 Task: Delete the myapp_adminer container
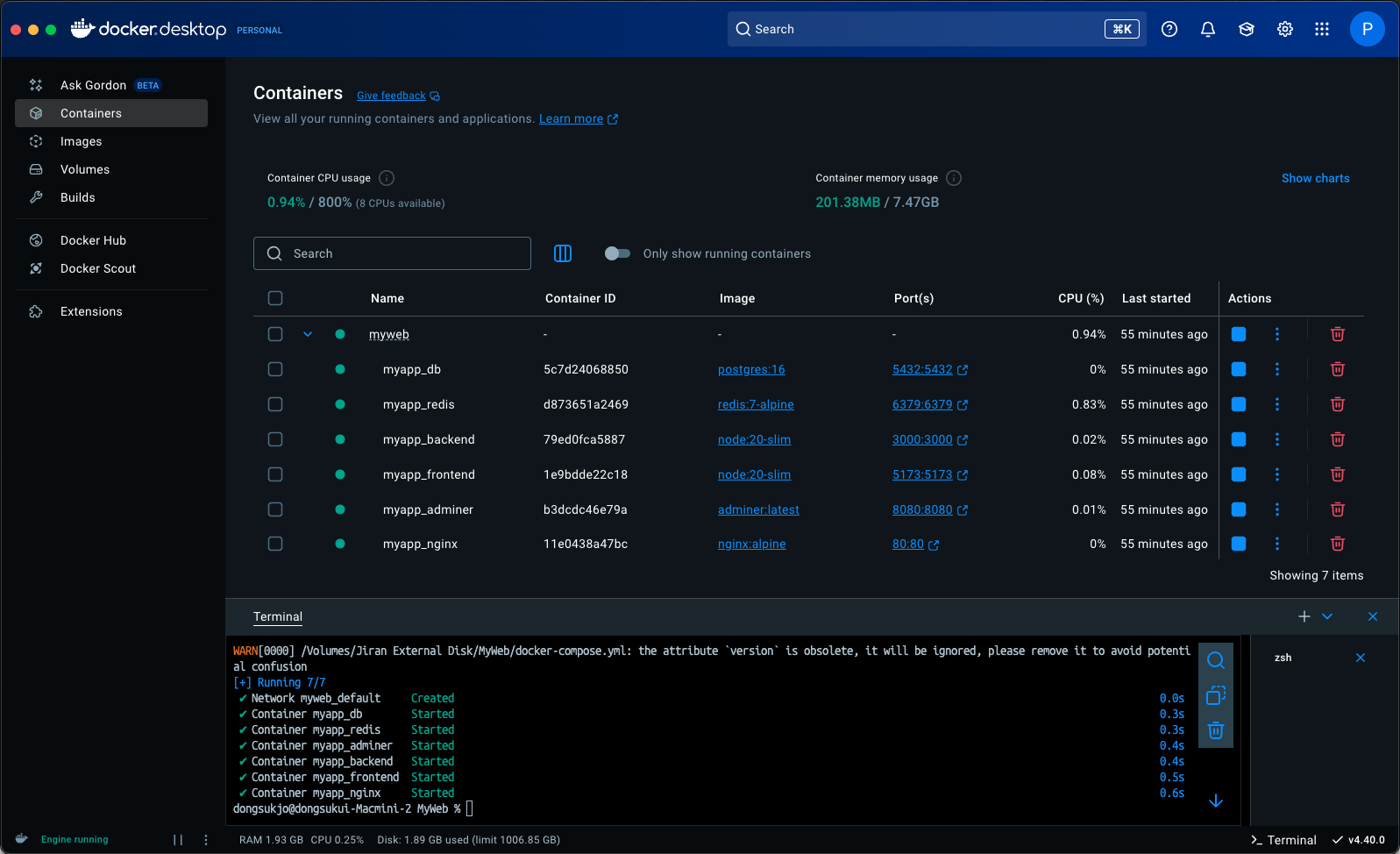(1338, 509)
